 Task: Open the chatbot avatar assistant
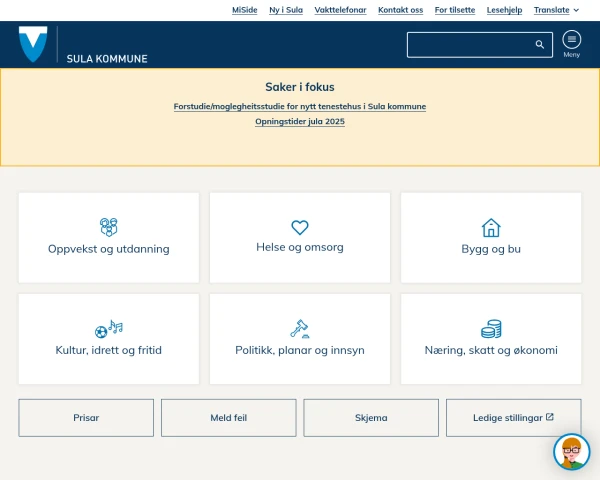pos(572,452)
